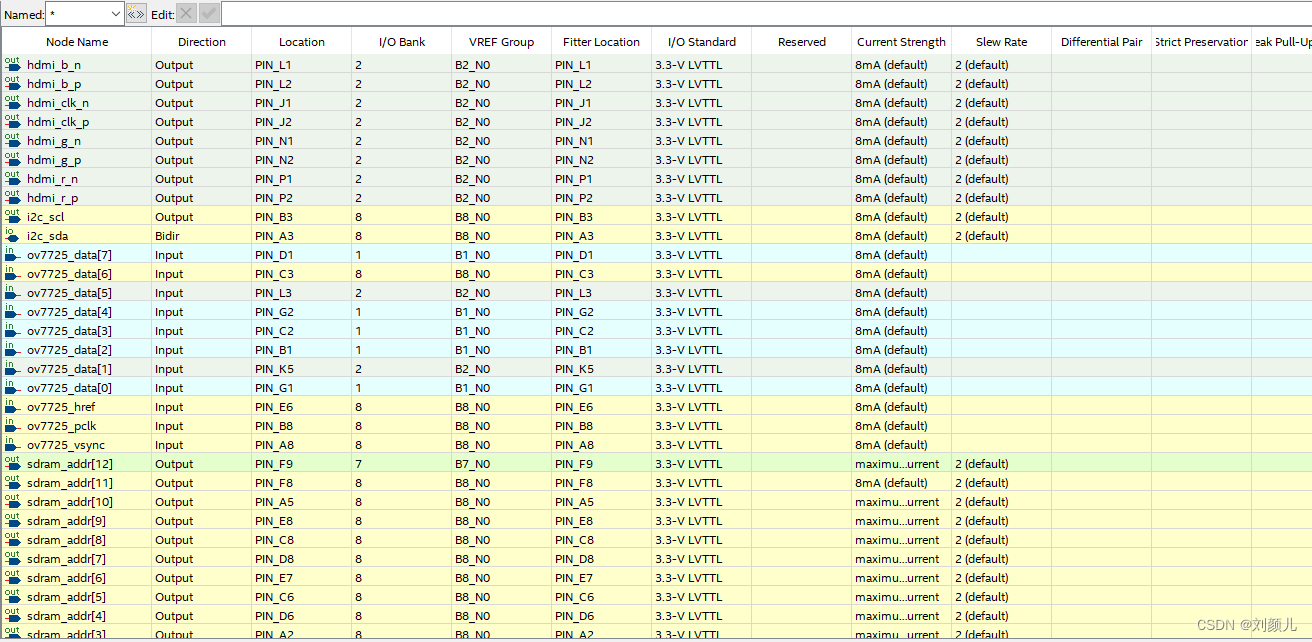Select the node name sdram_addr[6]

[x=66, y=578]
